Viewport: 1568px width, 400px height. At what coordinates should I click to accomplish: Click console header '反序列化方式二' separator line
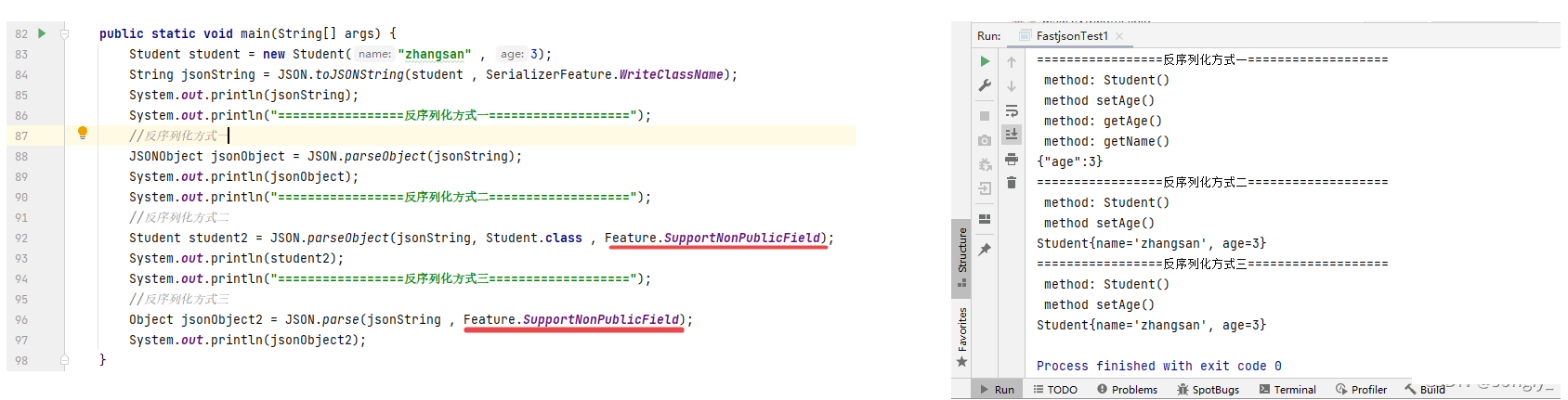click(x=1212, y=183)
